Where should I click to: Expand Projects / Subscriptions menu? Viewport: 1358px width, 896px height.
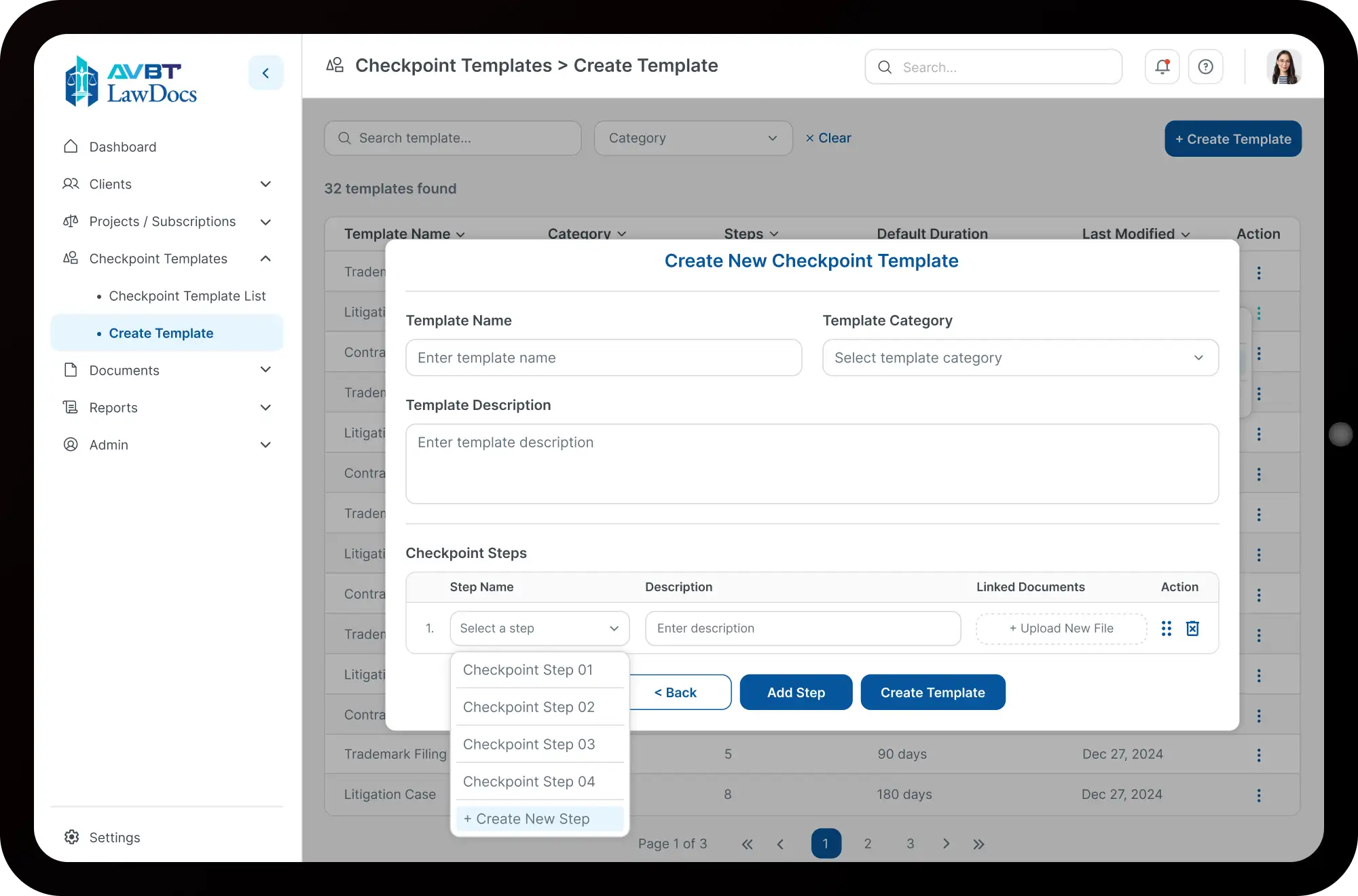265,222
